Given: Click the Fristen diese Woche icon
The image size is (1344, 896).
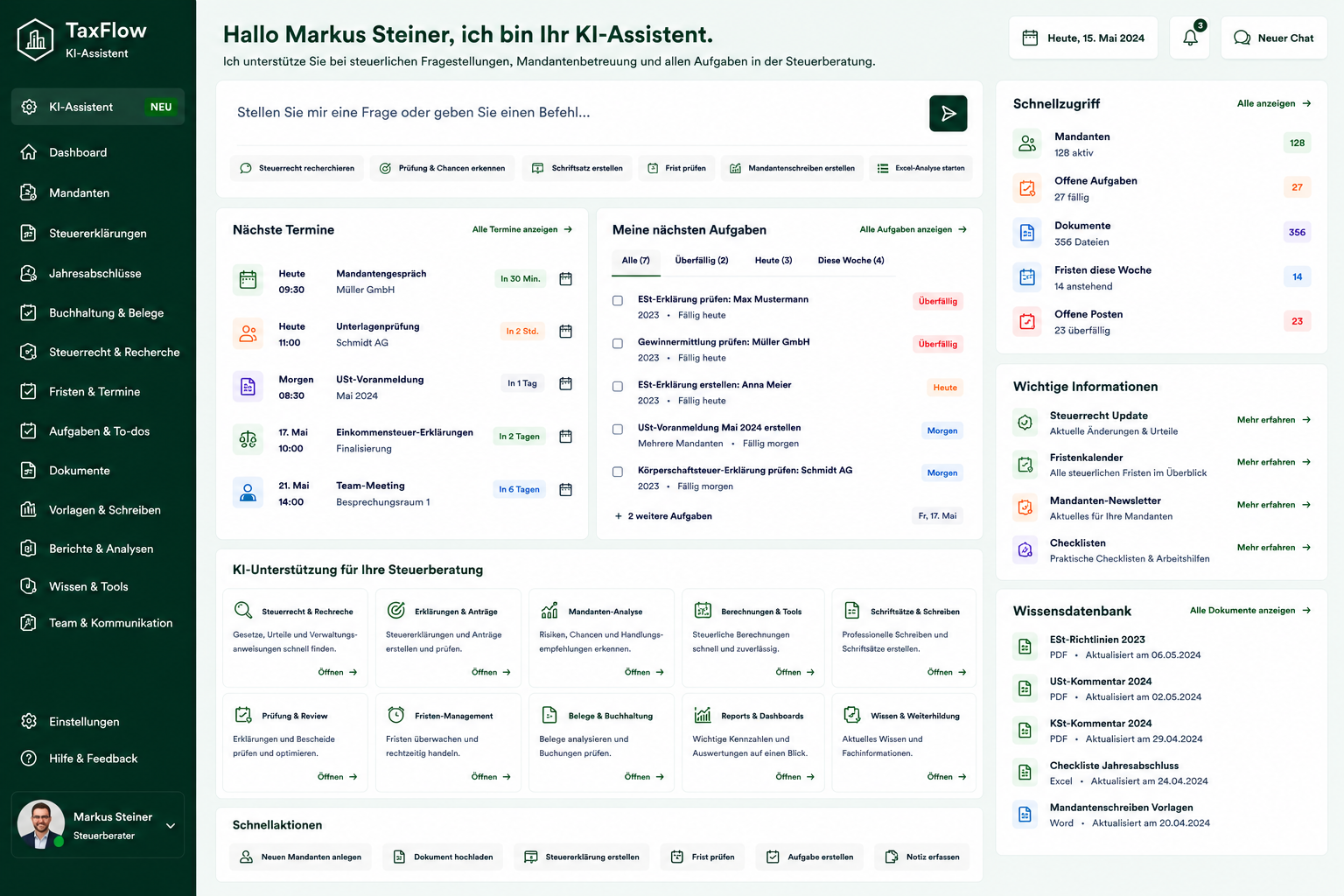Looking at the screenshot, I should coord(1027,277).
